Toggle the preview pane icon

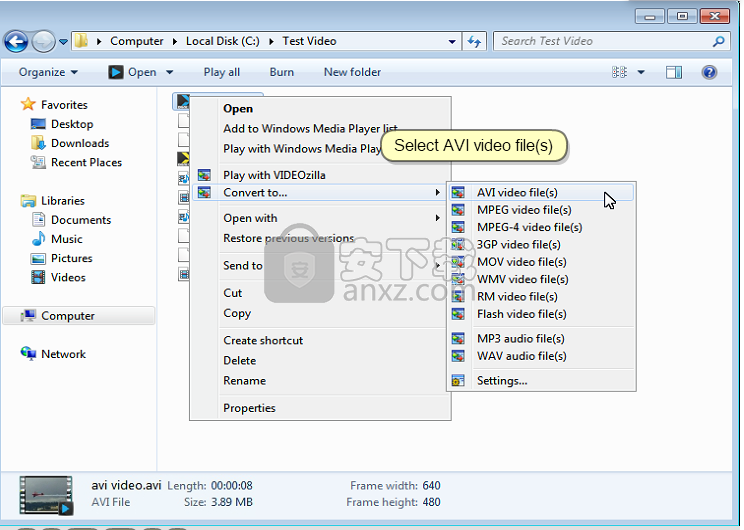tap(674, 72)
